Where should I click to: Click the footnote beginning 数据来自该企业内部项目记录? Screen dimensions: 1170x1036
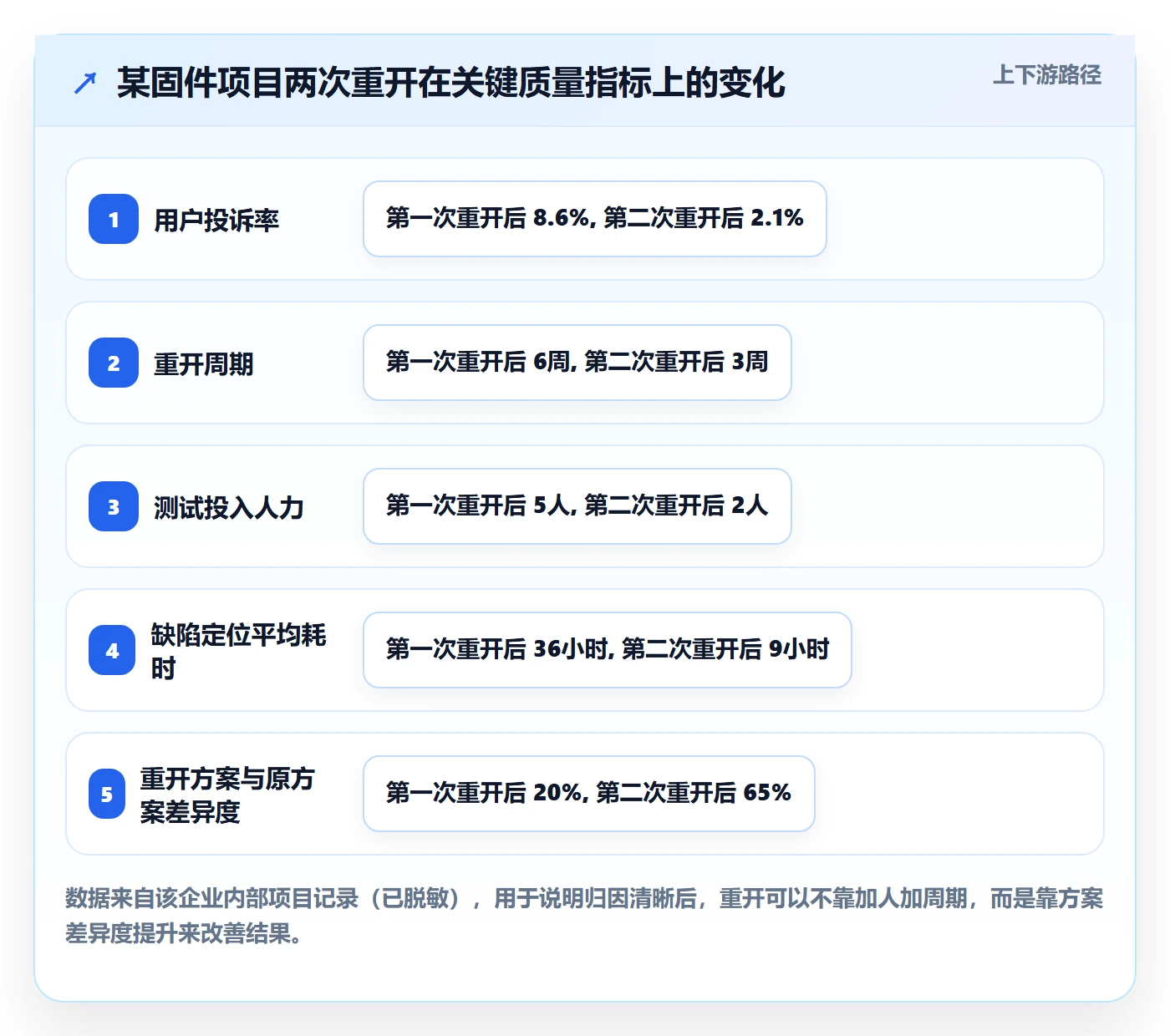(584, 916)
